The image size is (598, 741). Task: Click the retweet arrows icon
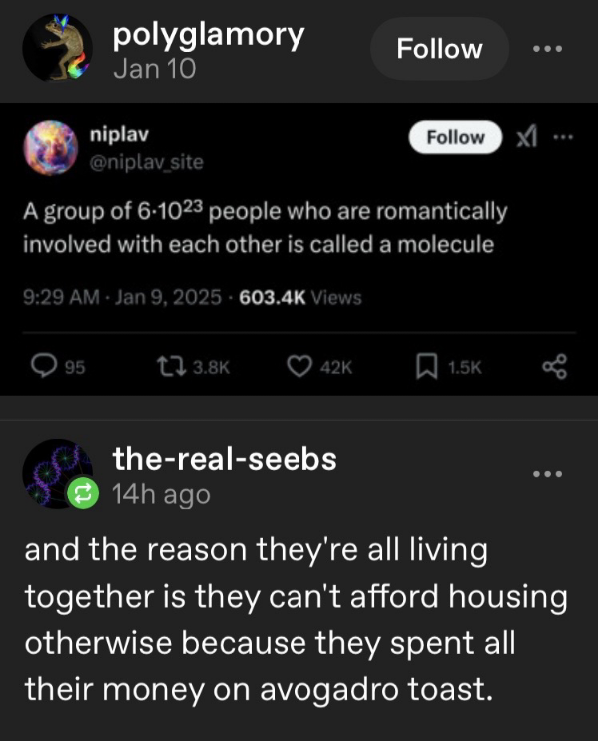[172, 367]
